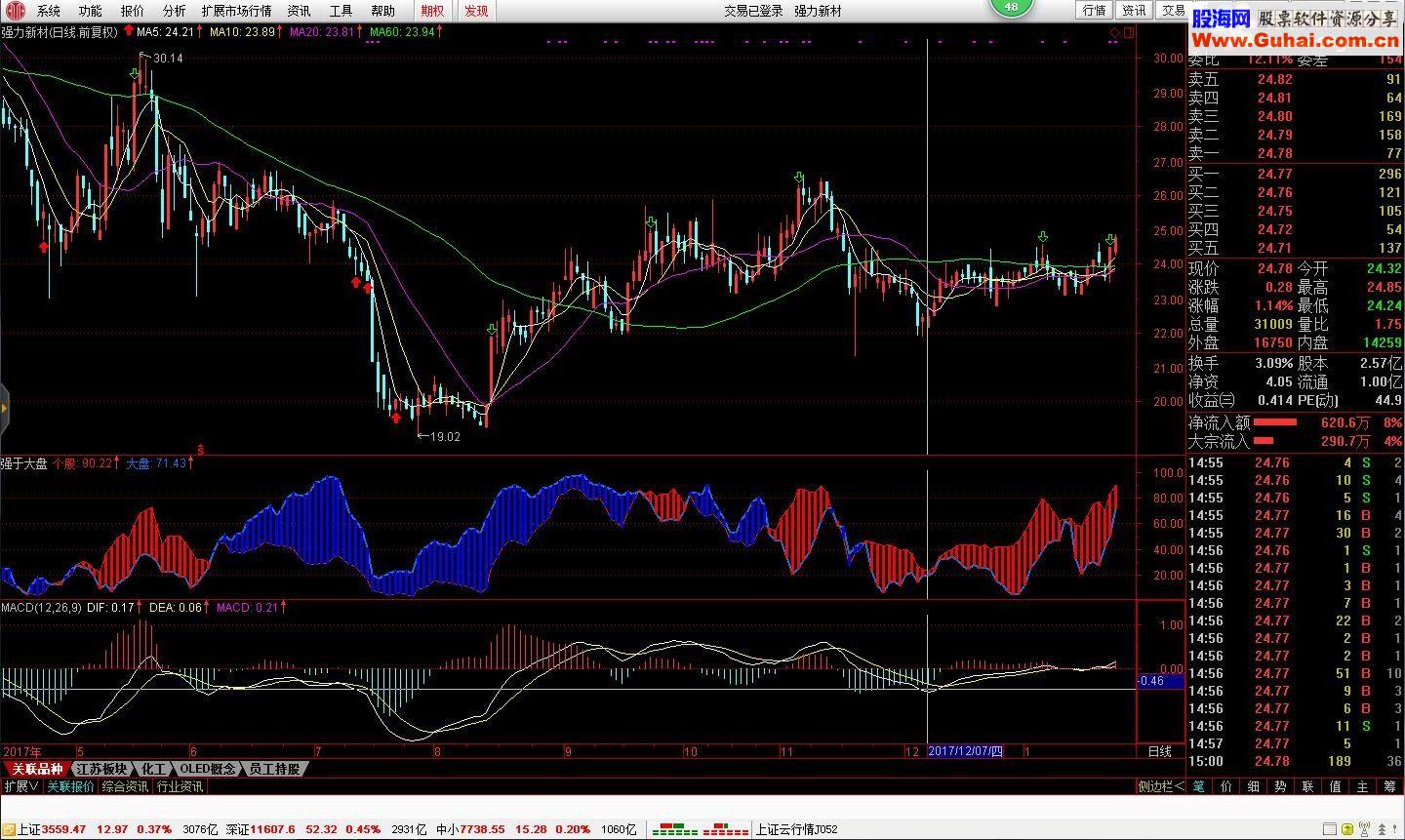Click the square window icon above price axis
Image resolution: width=1405 pixels, height=840 pixels.
pos(1130,32)
